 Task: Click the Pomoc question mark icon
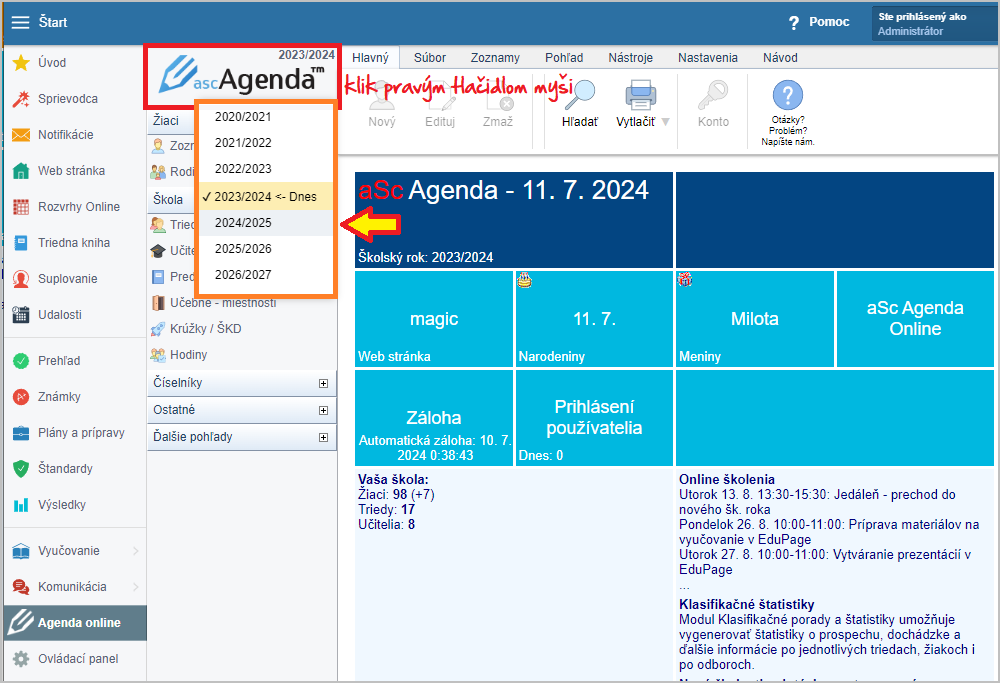point(793,22)
